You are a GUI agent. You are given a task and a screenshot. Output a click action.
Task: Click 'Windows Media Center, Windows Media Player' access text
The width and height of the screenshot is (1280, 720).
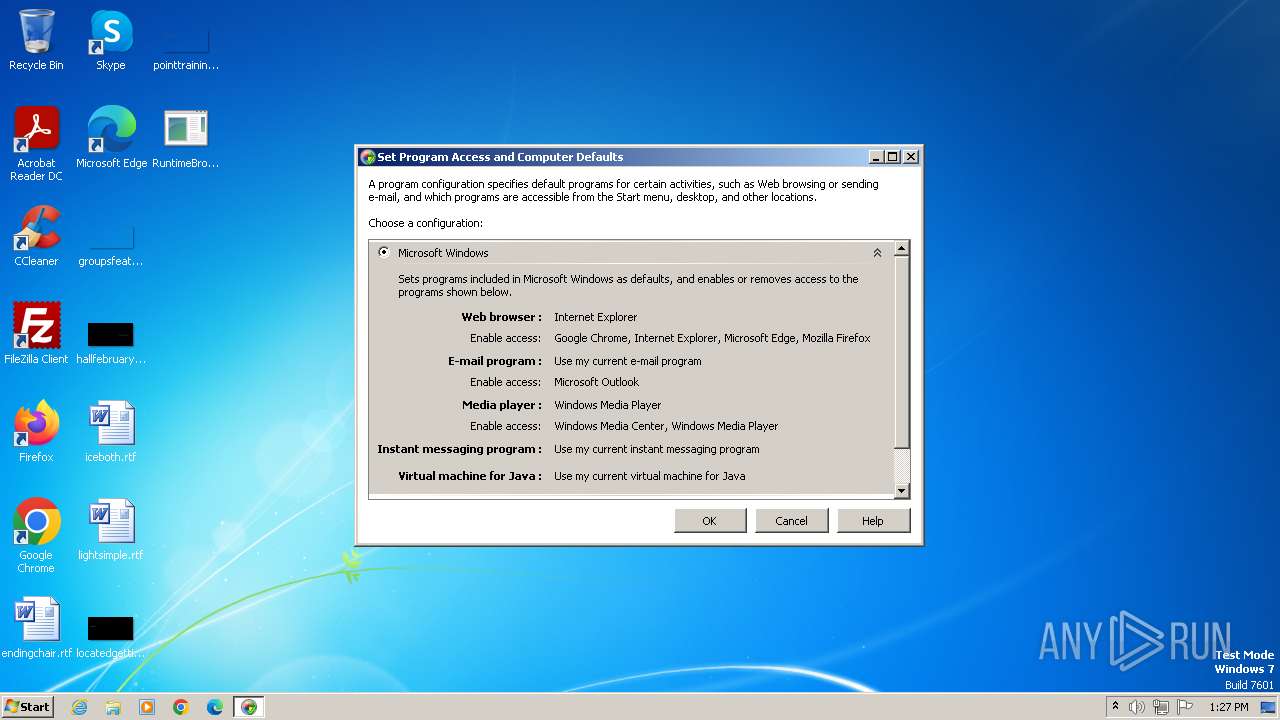(666, 426)
